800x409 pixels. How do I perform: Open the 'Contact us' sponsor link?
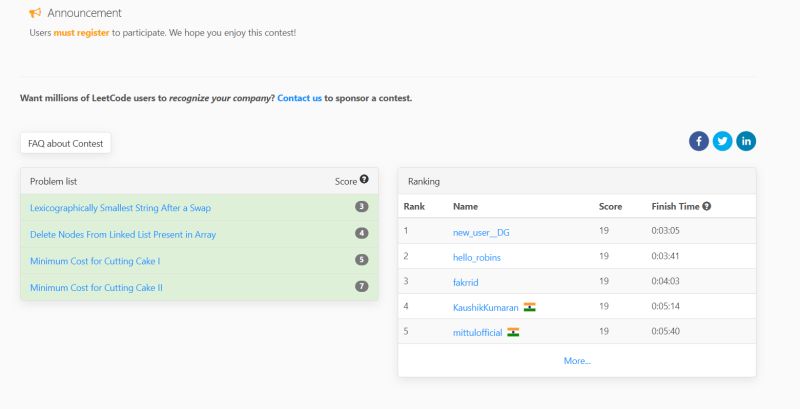pyautogui.click(x=299, y=98)
